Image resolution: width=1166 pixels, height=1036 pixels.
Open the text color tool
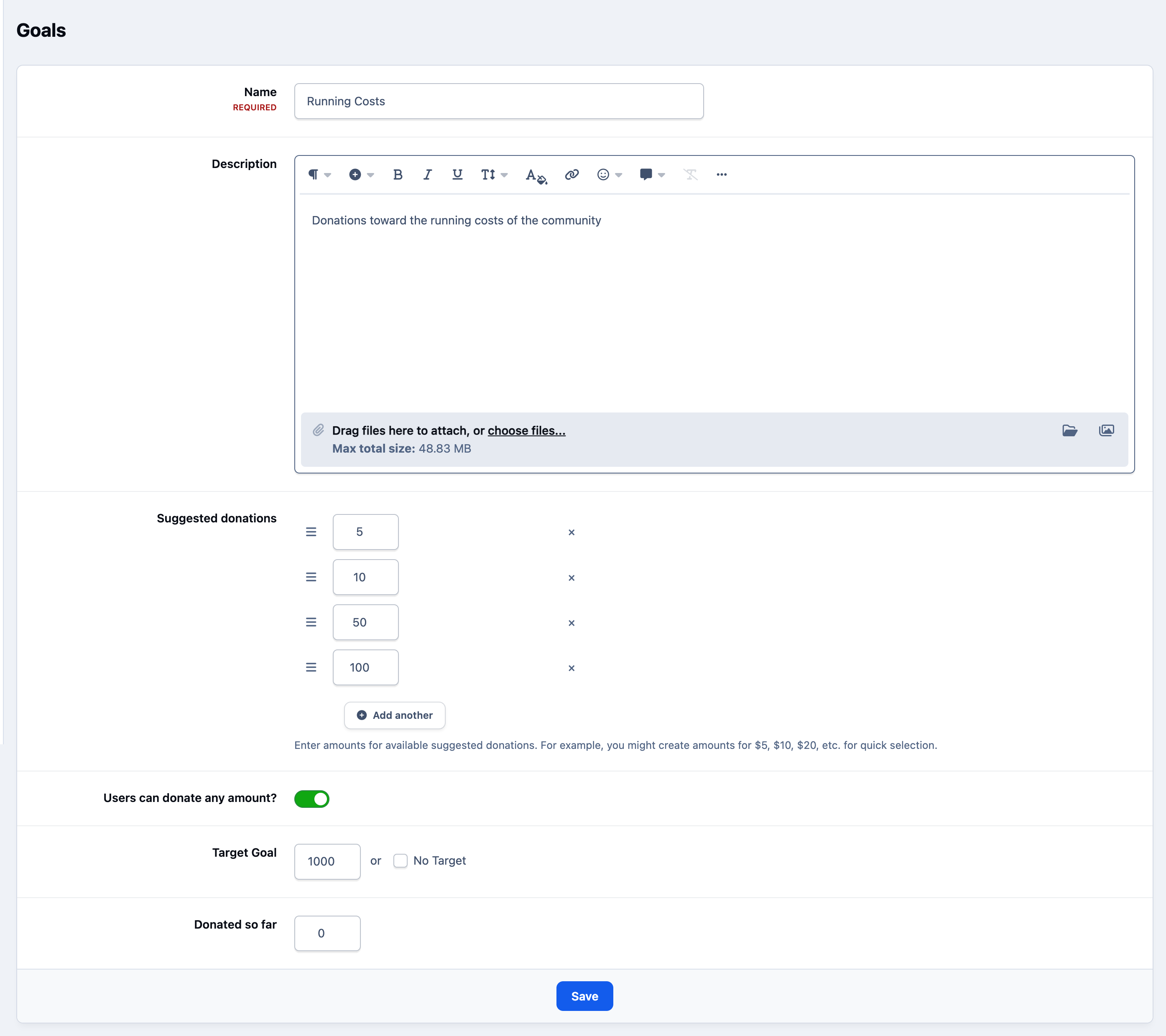click(536, 175)
